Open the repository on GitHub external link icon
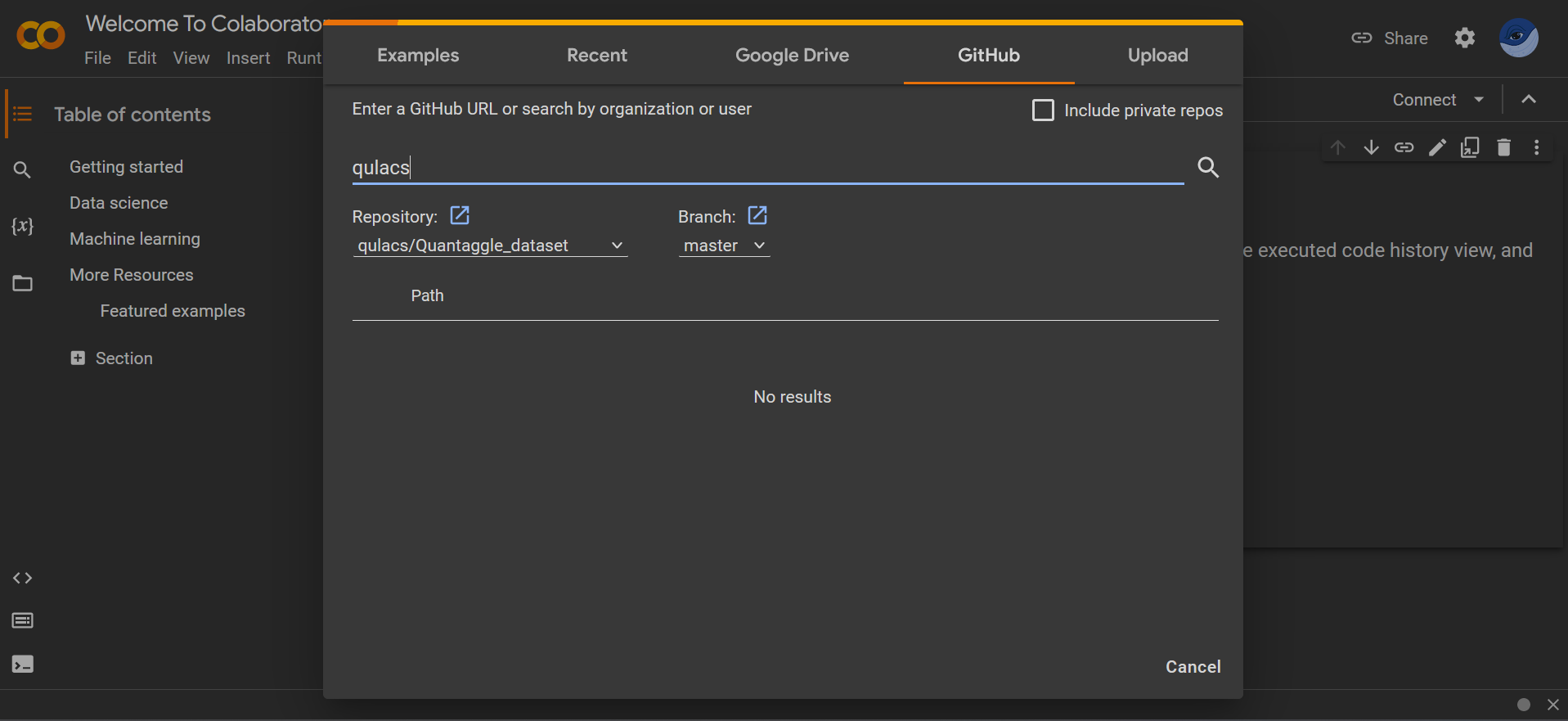Screen dimensions: 1568x721 460,215
